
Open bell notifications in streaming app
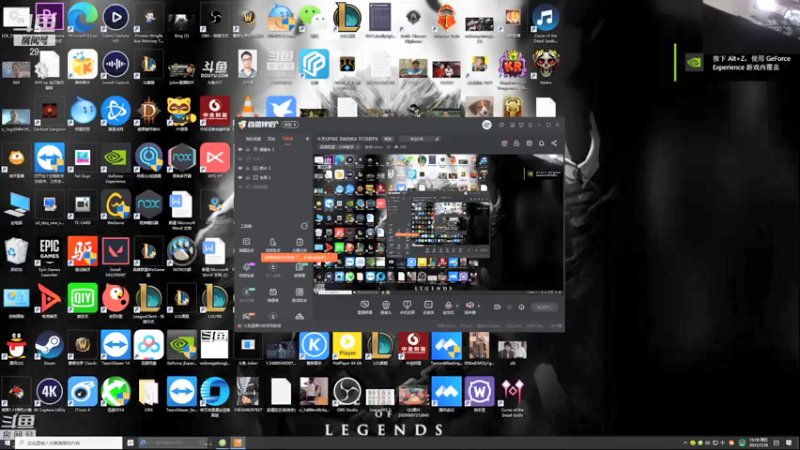(541, 143)
